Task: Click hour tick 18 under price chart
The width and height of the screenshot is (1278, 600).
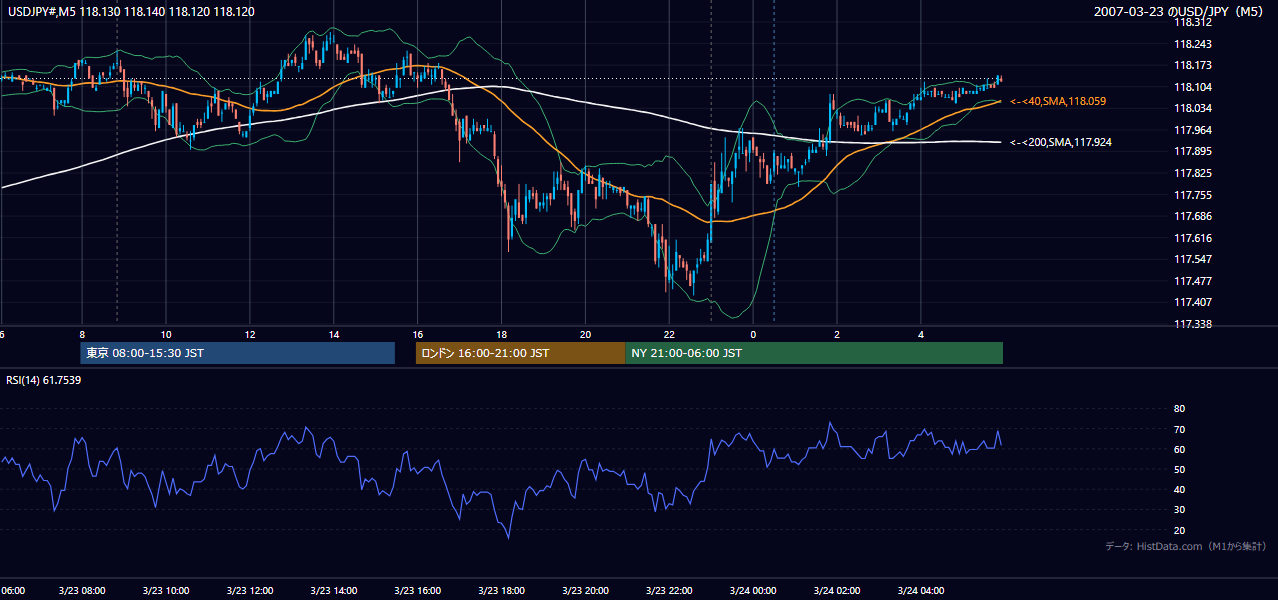Action: click(502, 335)
